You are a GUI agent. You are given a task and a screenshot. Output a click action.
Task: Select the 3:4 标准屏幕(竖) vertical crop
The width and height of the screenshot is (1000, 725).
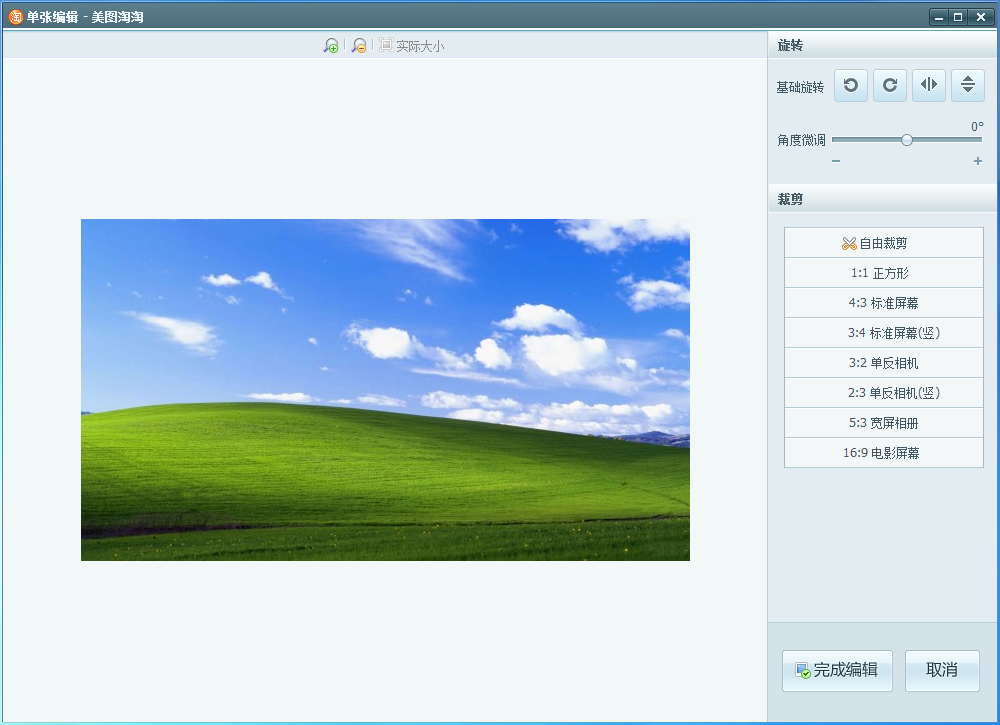(883, 332)
